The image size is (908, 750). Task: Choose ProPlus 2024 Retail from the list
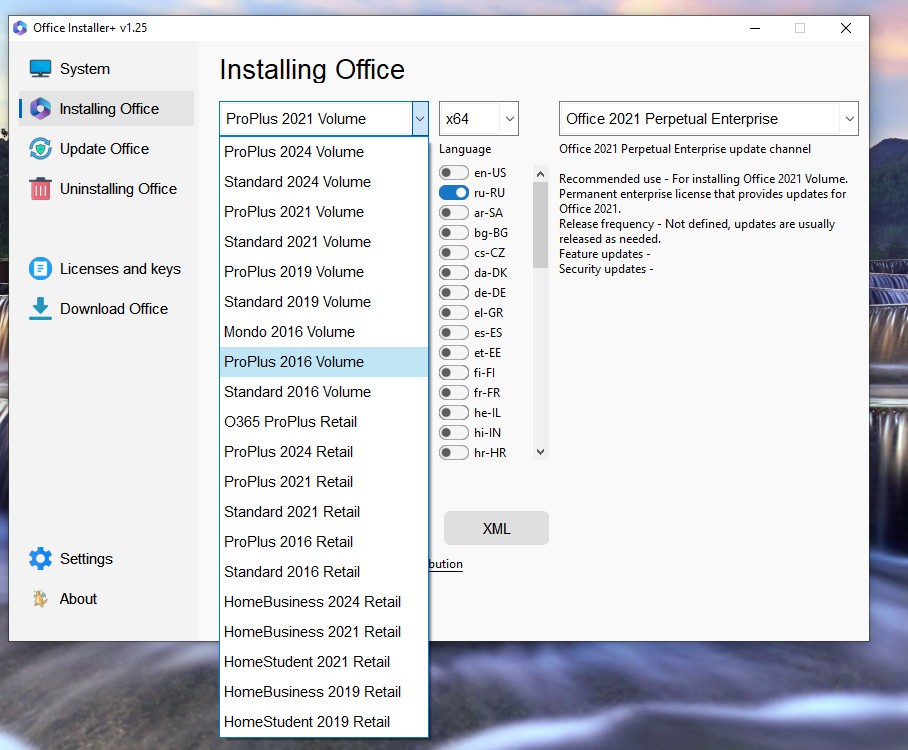point(324,452)
